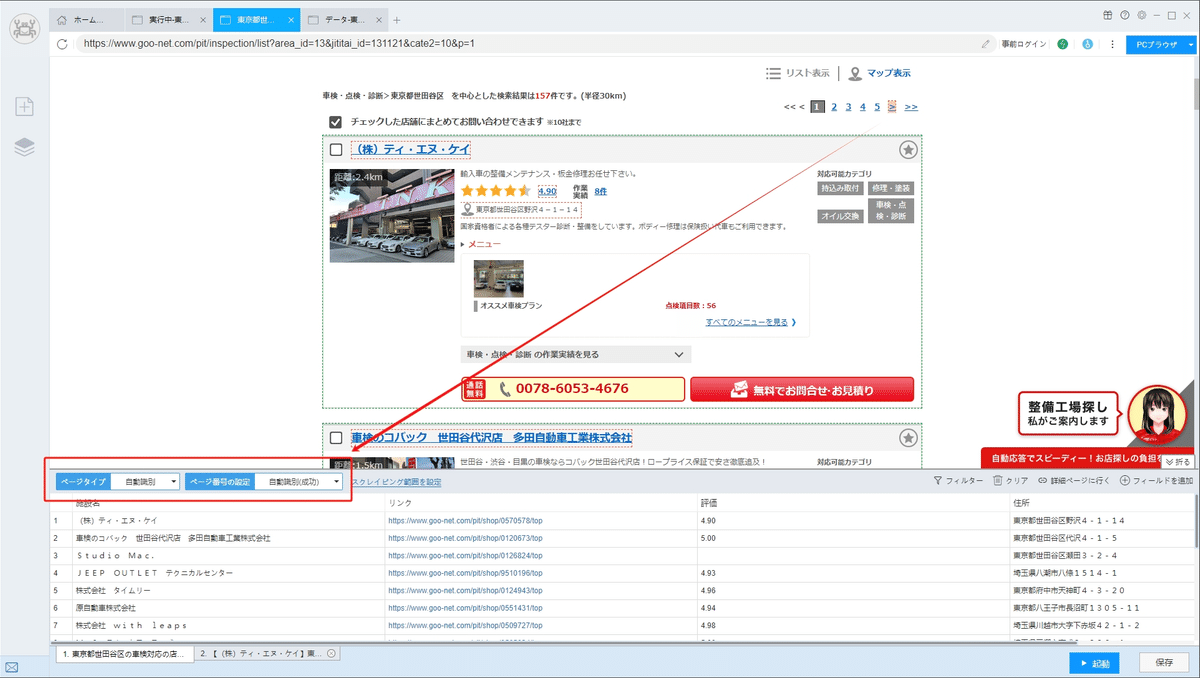
Task: Toggle the まとめてお問い合わせ checkbox
Action: pos(336,122)
